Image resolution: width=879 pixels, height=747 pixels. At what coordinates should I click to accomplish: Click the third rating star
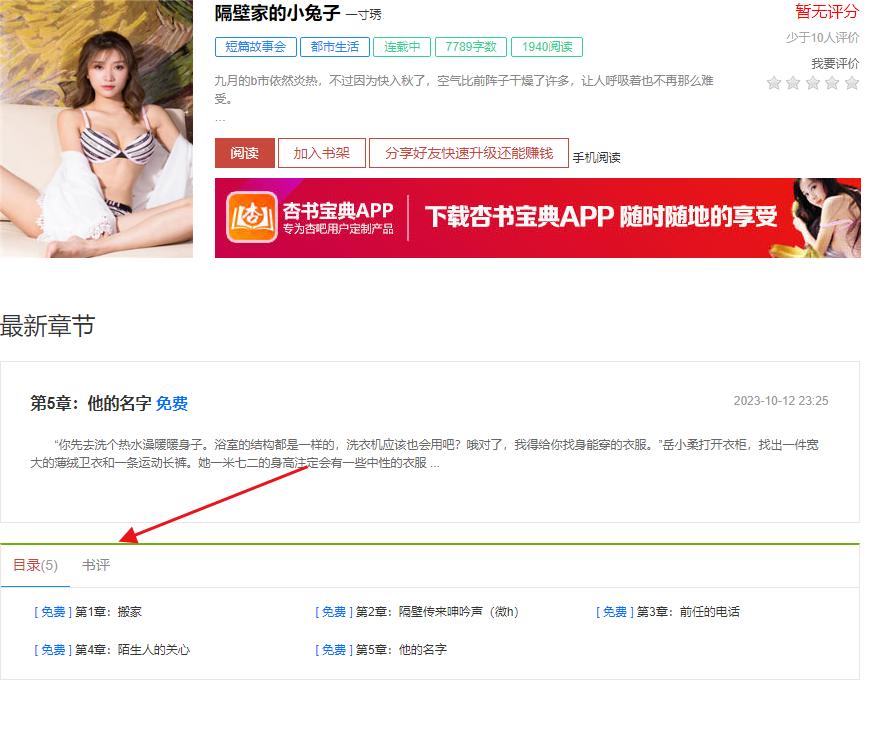812,83
